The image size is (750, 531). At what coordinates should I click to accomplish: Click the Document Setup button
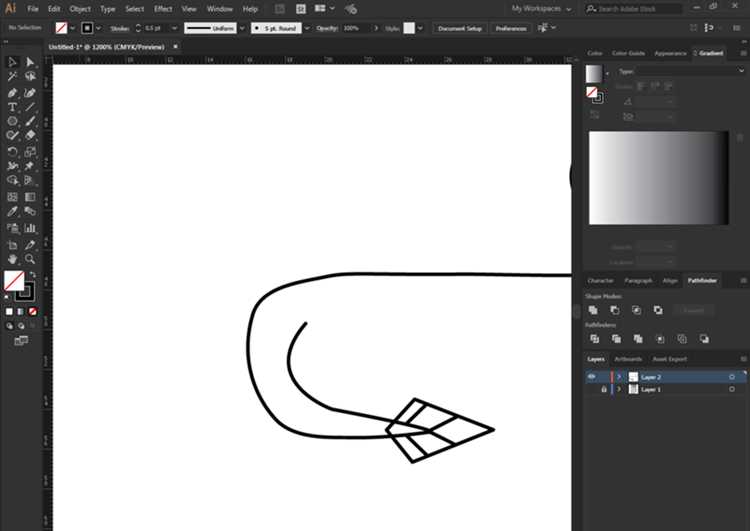click(x=460, y=28)
